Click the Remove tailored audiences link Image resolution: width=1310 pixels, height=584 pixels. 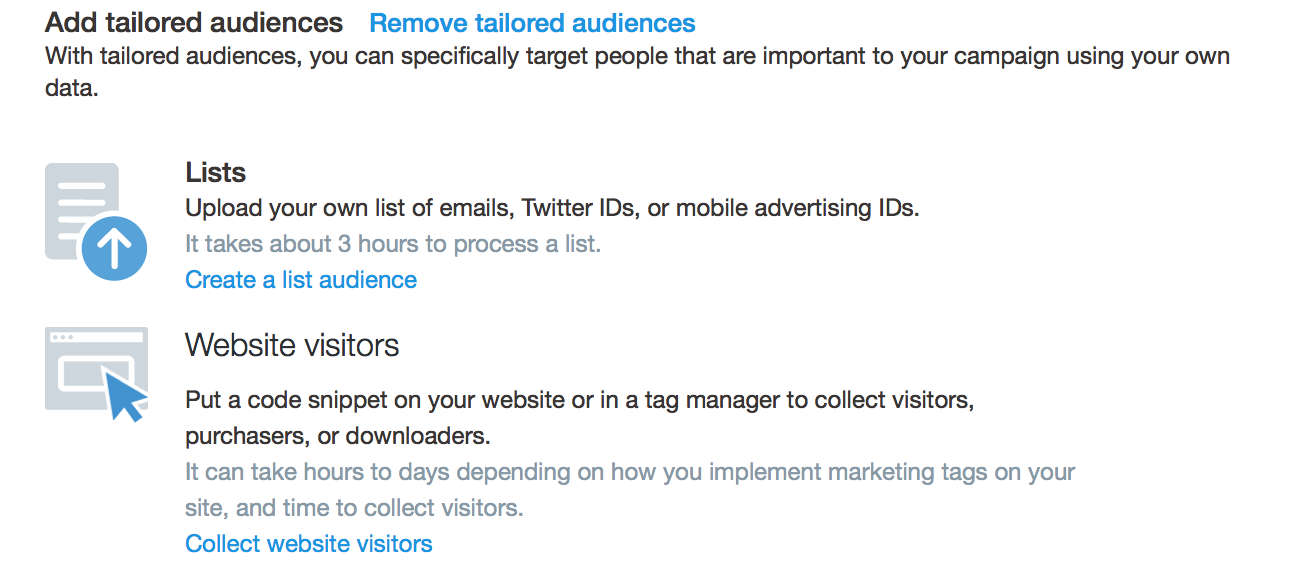tap(532, 23)
